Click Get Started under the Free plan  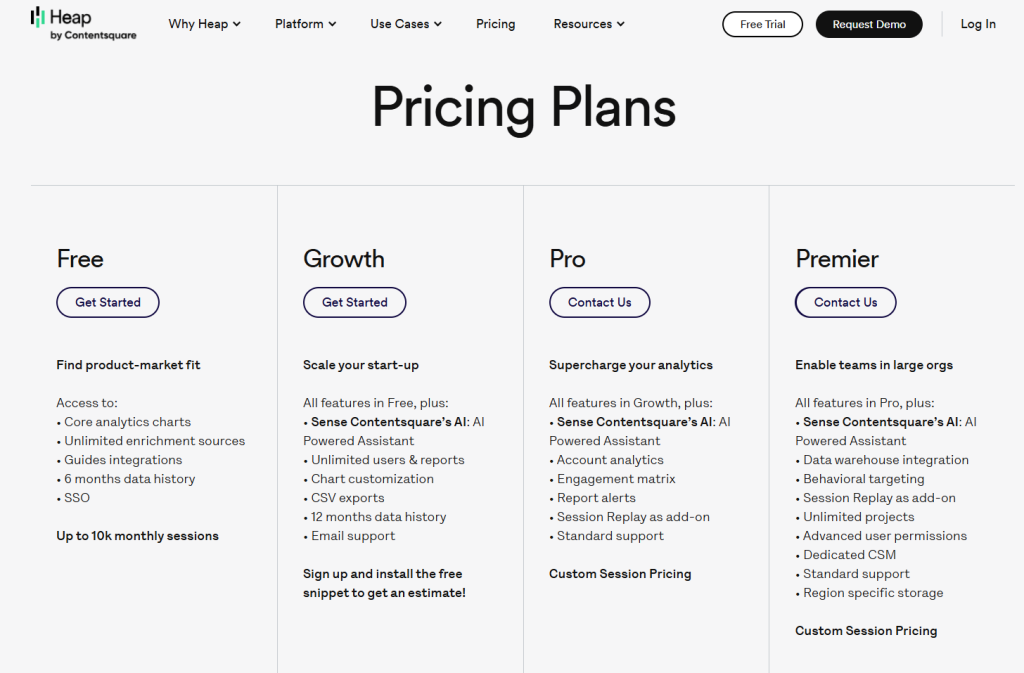pos(108,302)
